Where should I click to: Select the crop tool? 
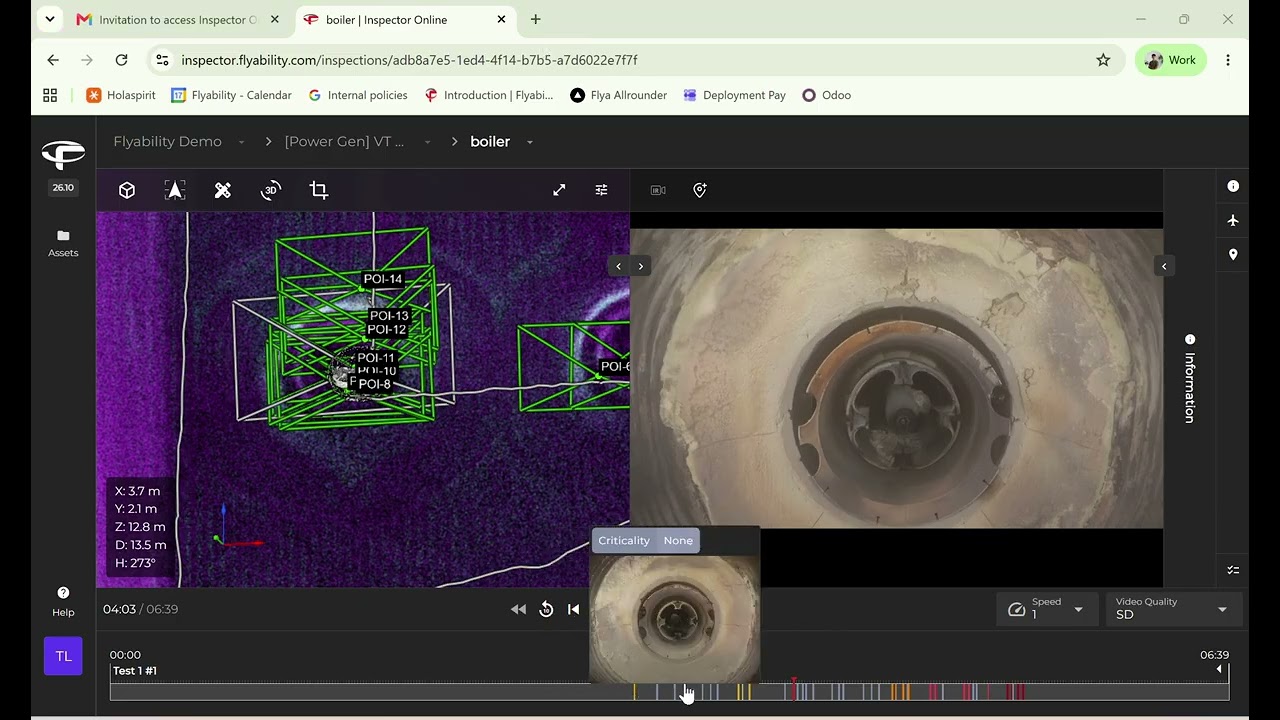click(x=319, y=190)
